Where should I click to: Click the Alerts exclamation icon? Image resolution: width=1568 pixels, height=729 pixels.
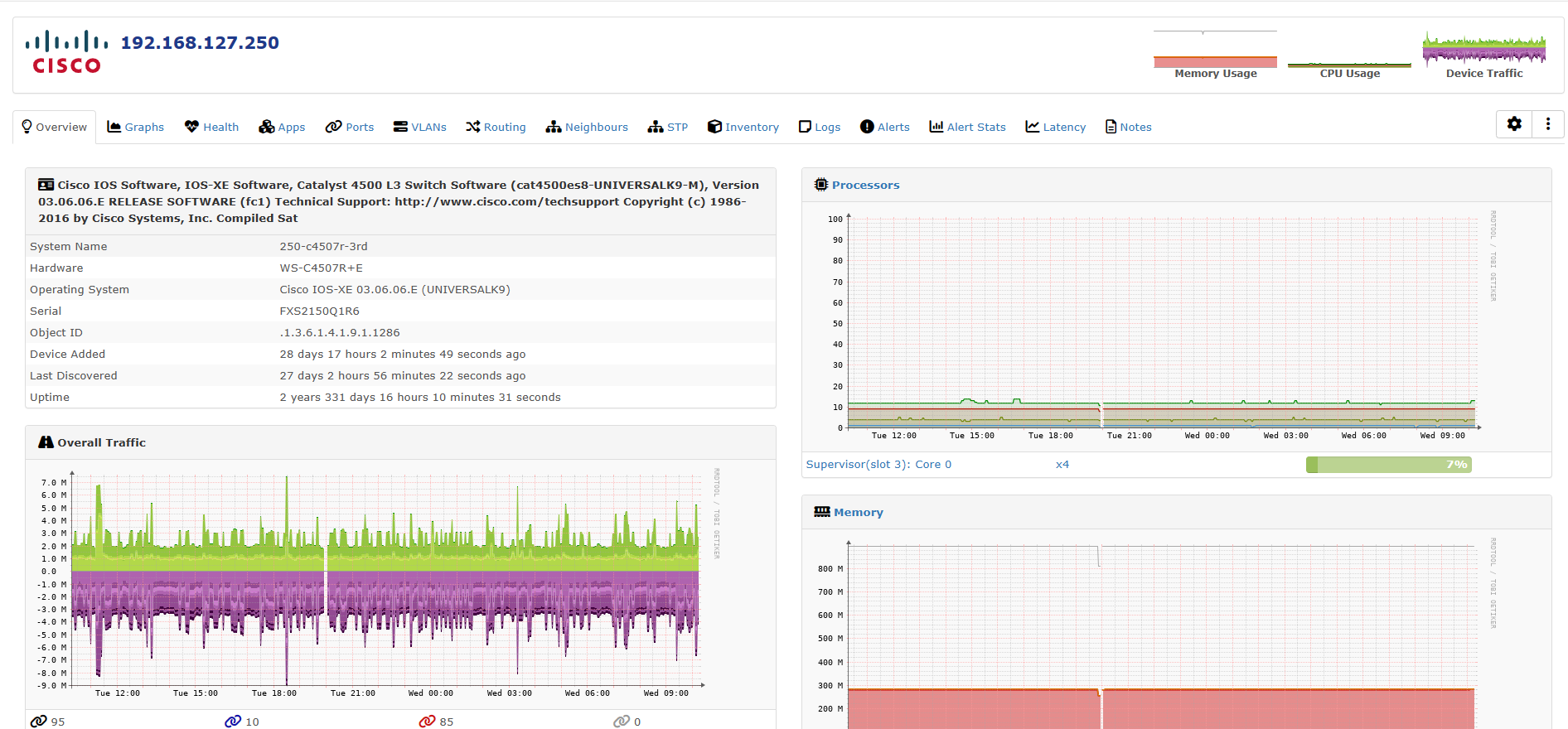click(x=867, y=127)
